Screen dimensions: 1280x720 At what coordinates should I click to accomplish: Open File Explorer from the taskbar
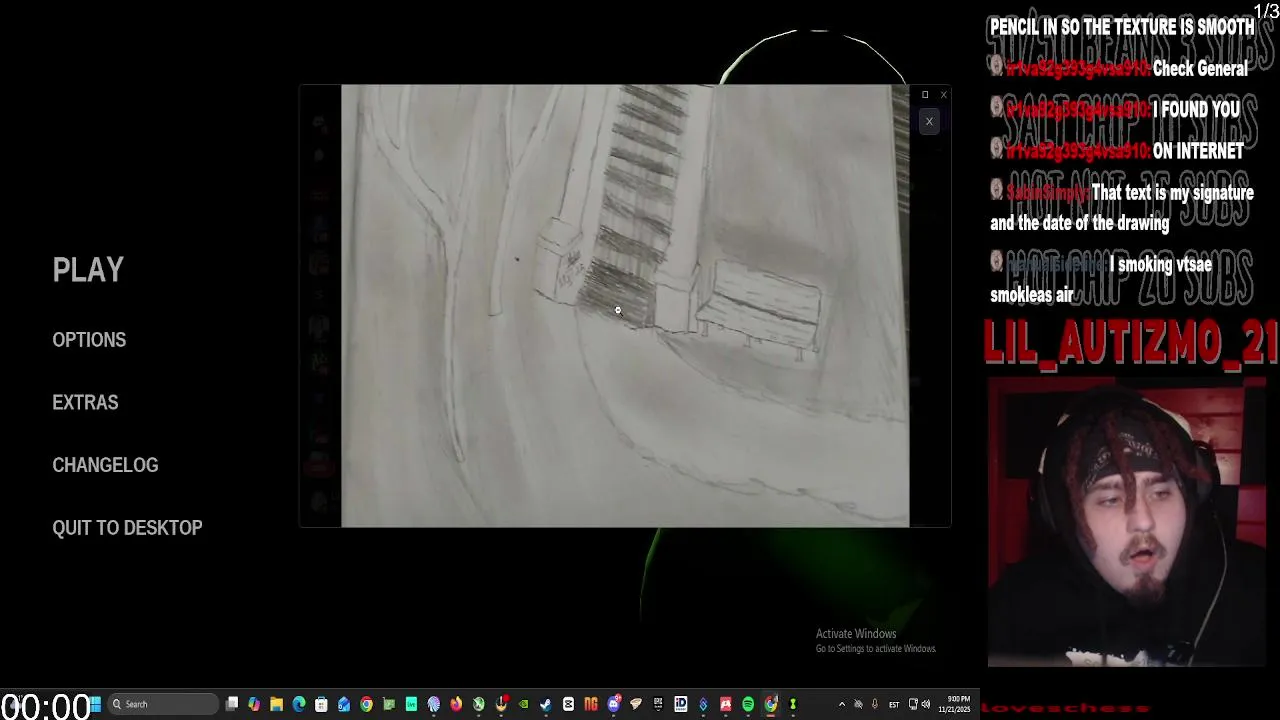276,704
